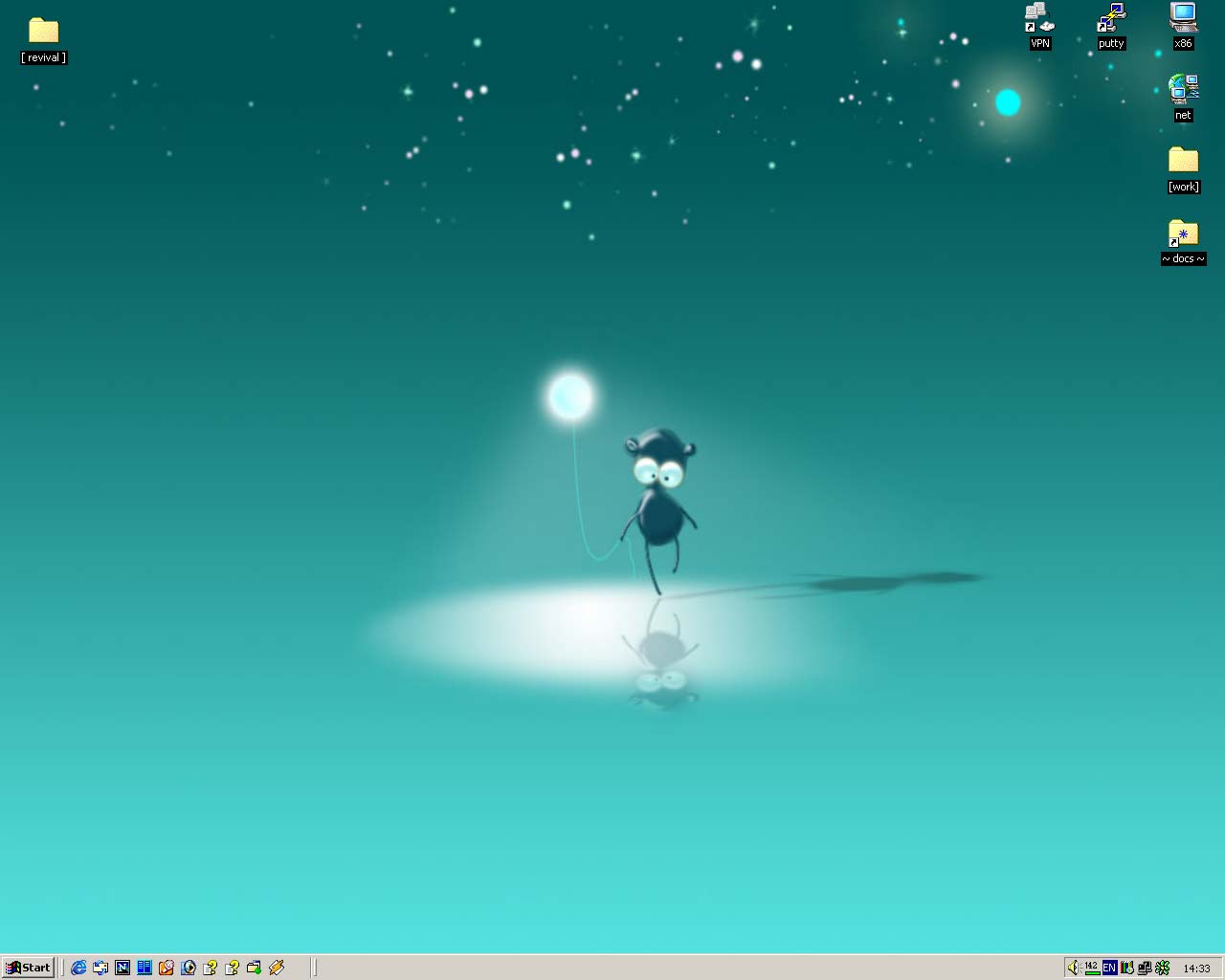1225x980 pixels.
Task: Click the volume speaker tray icon
Action: (1074, 968)
